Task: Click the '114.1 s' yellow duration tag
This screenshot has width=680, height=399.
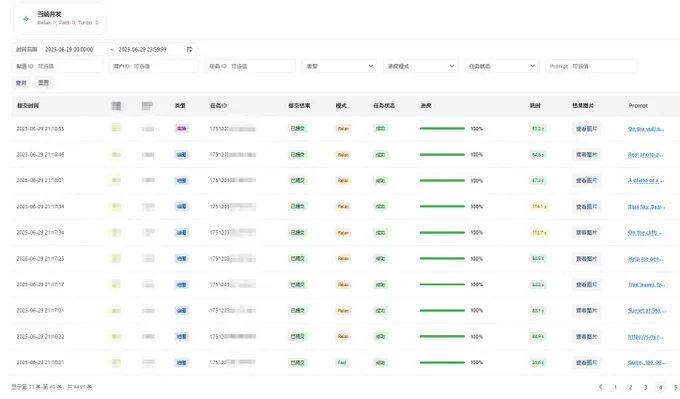Action: tap(539, 207)
